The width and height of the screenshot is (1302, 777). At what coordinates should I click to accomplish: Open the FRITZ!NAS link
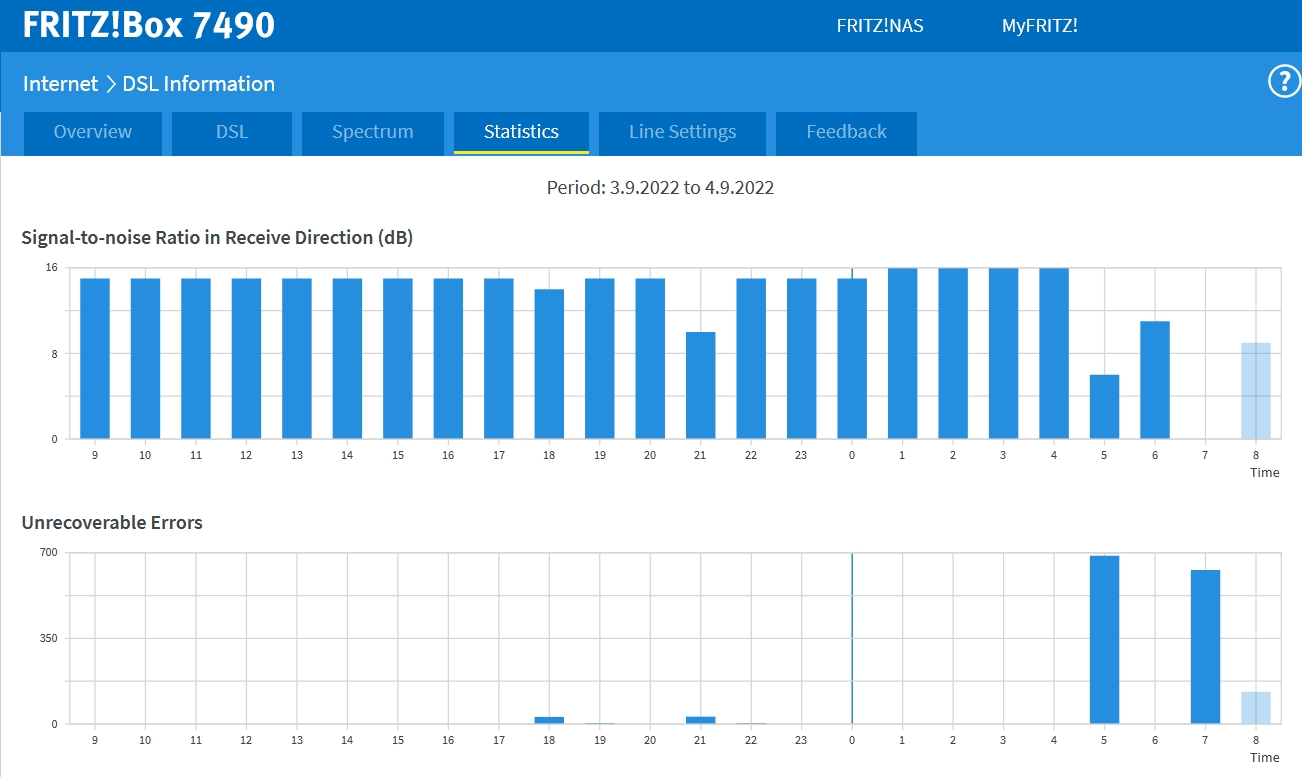pyautogui.click(x=880, y=26)
